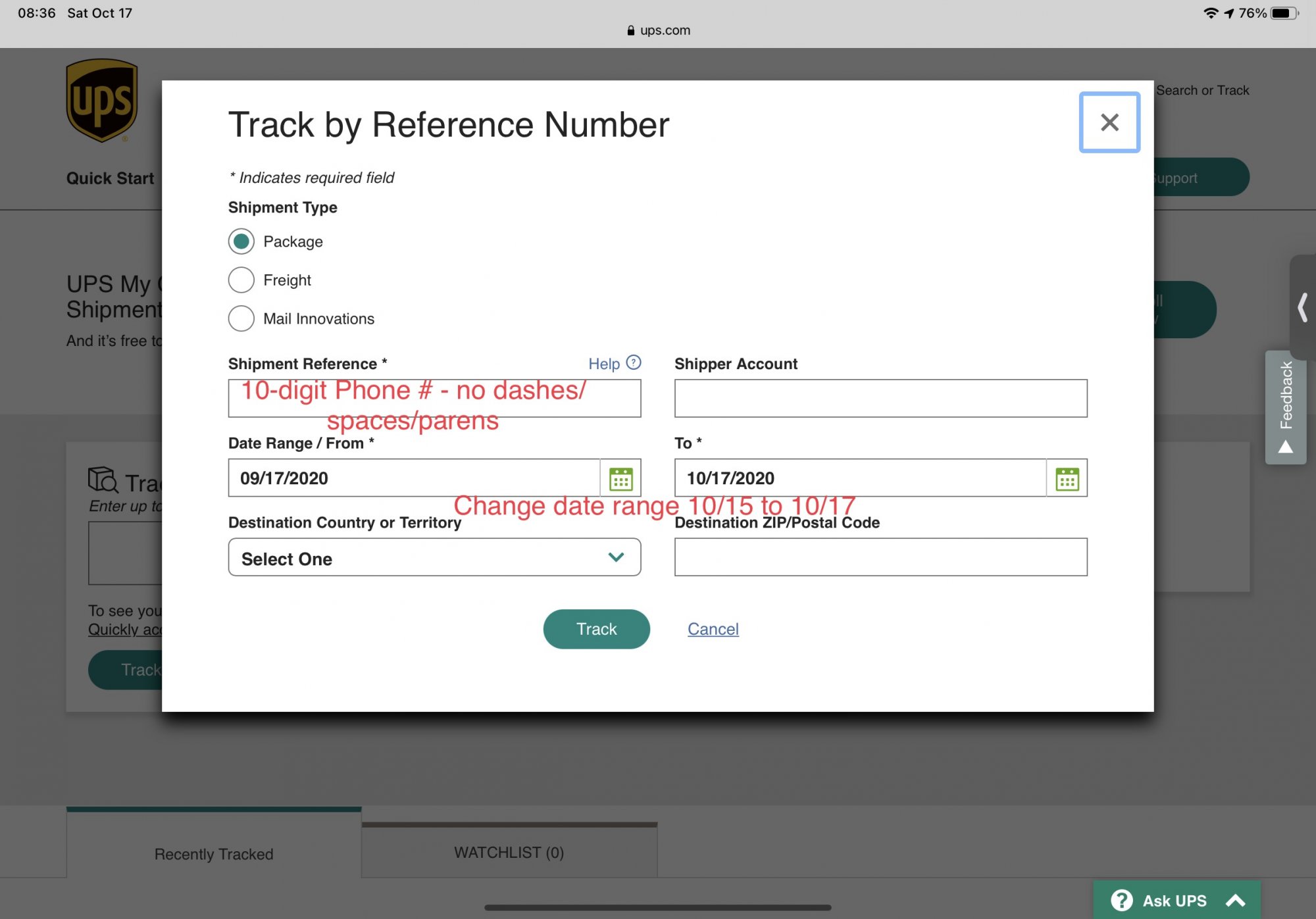Click the Date Range From field

414,478
